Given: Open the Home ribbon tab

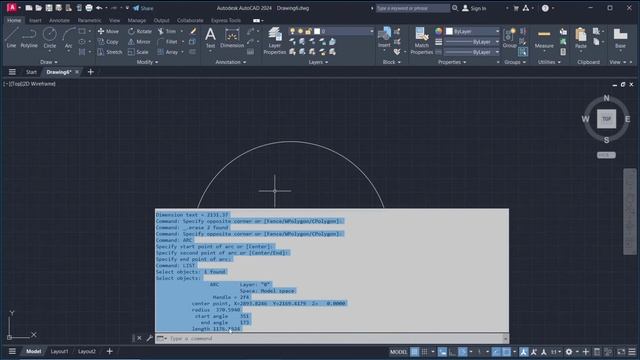Looking at the screenshot, I should coord(14,20).
